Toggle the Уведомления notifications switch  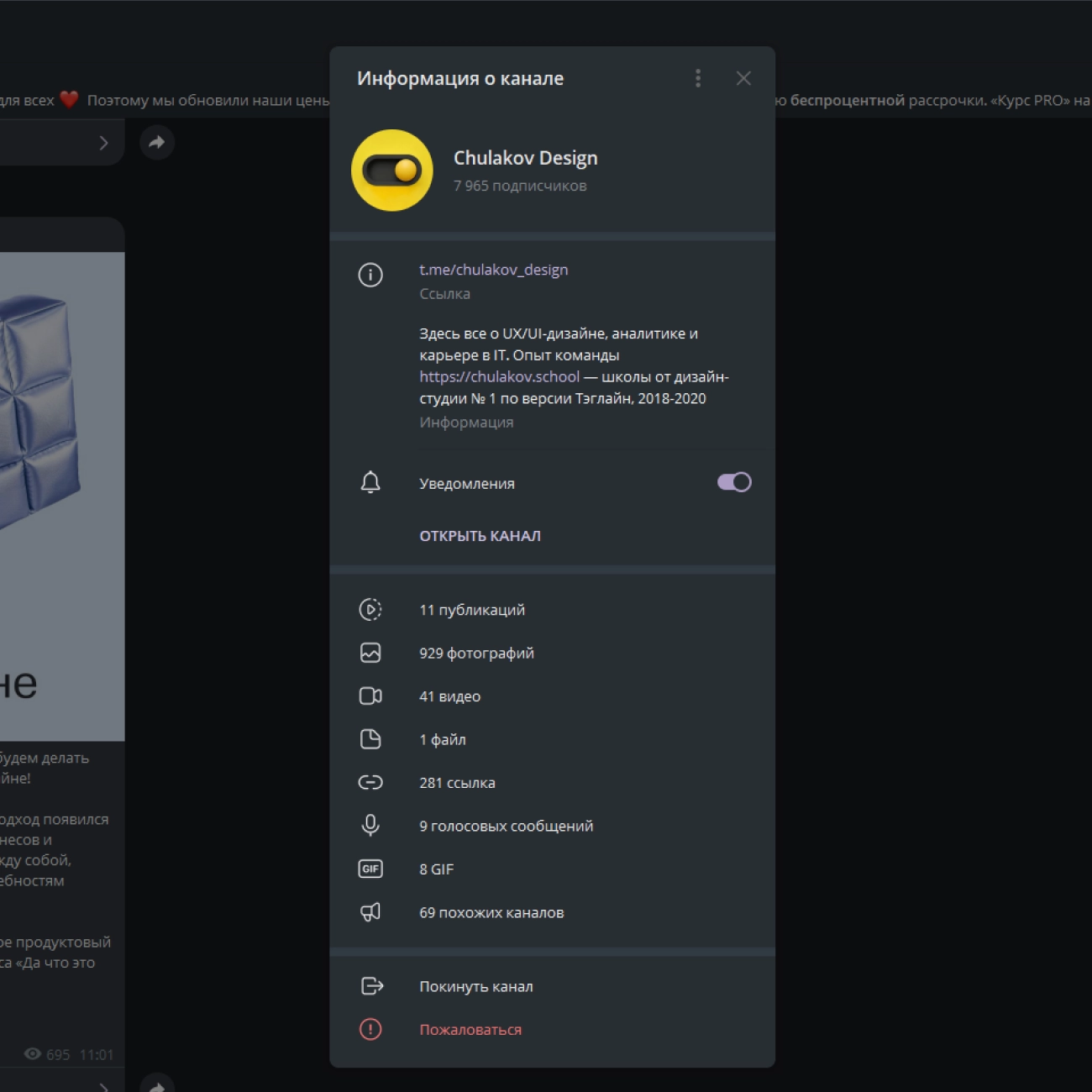click(734, 482)
